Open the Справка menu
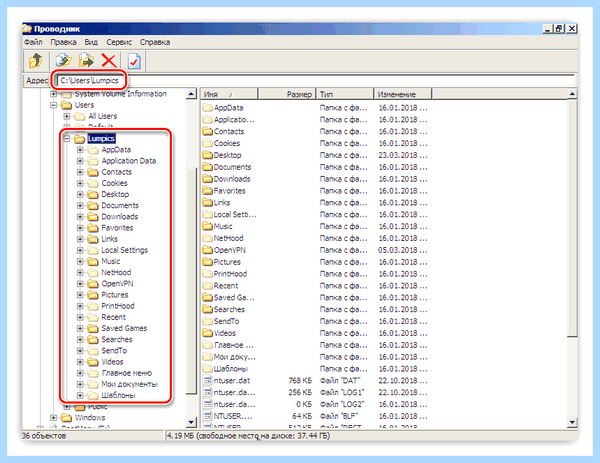The height and width of the screenshot is (463, 600). [x=155, y=42]
